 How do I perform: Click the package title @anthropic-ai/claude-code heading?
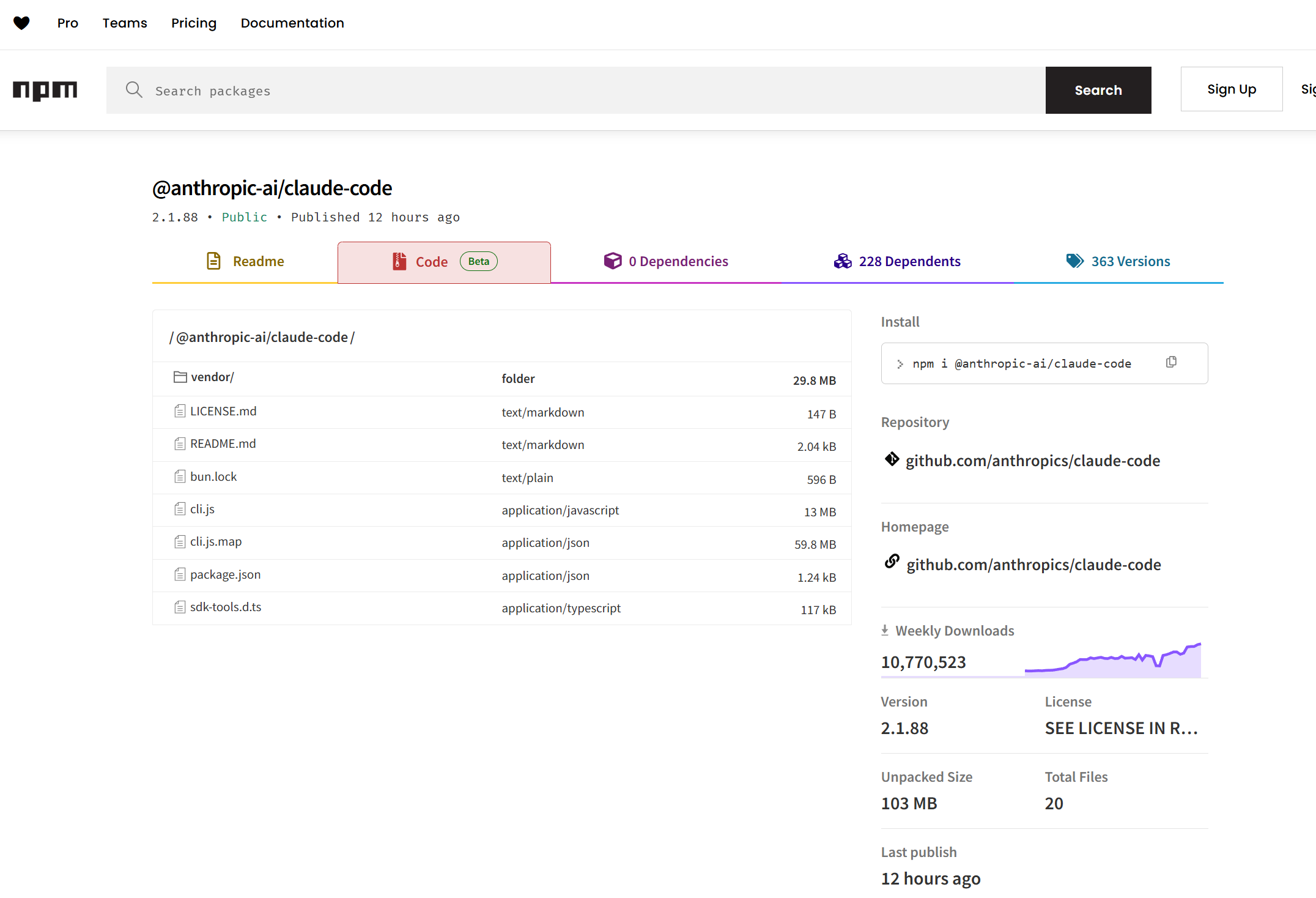pos(272,188)
